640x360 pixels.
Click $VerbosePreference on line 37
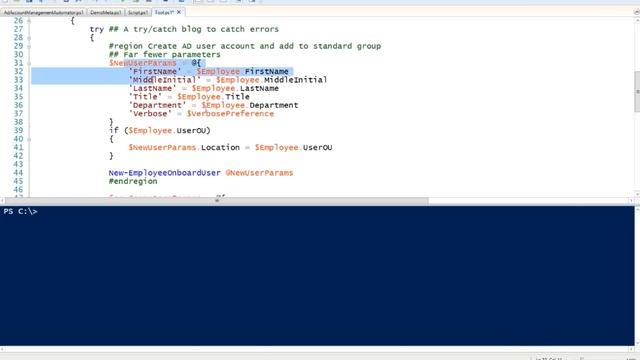[230, 113]
